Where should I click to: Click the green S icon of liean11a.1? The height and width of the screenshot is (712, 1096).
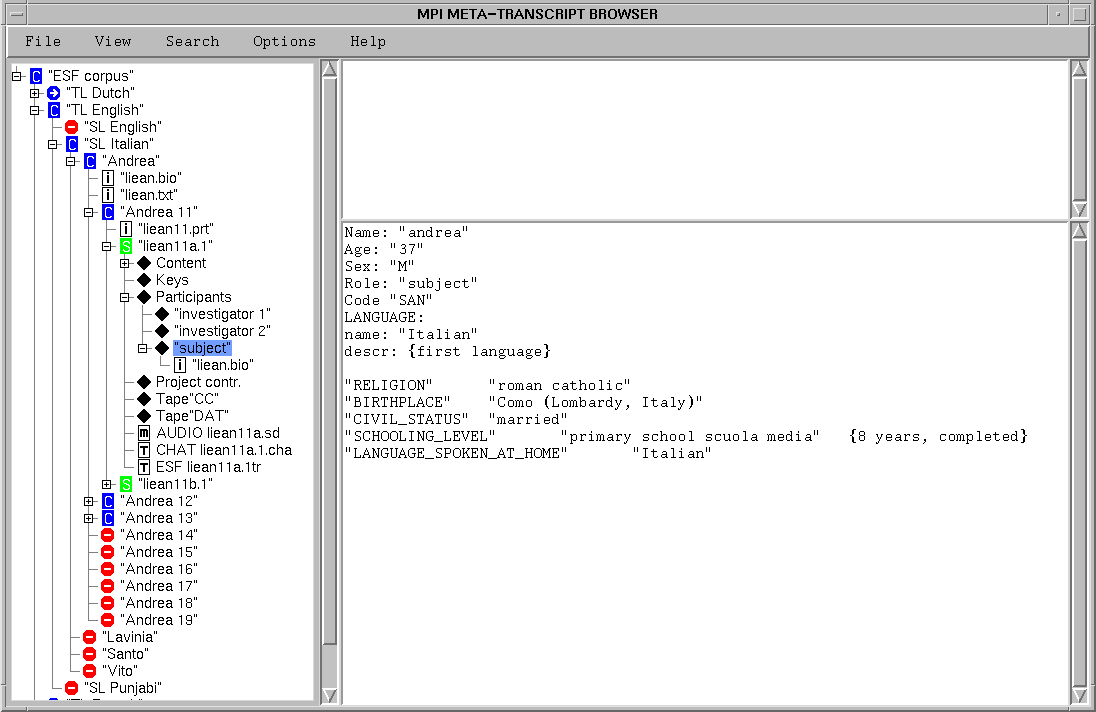coord(126,246)
